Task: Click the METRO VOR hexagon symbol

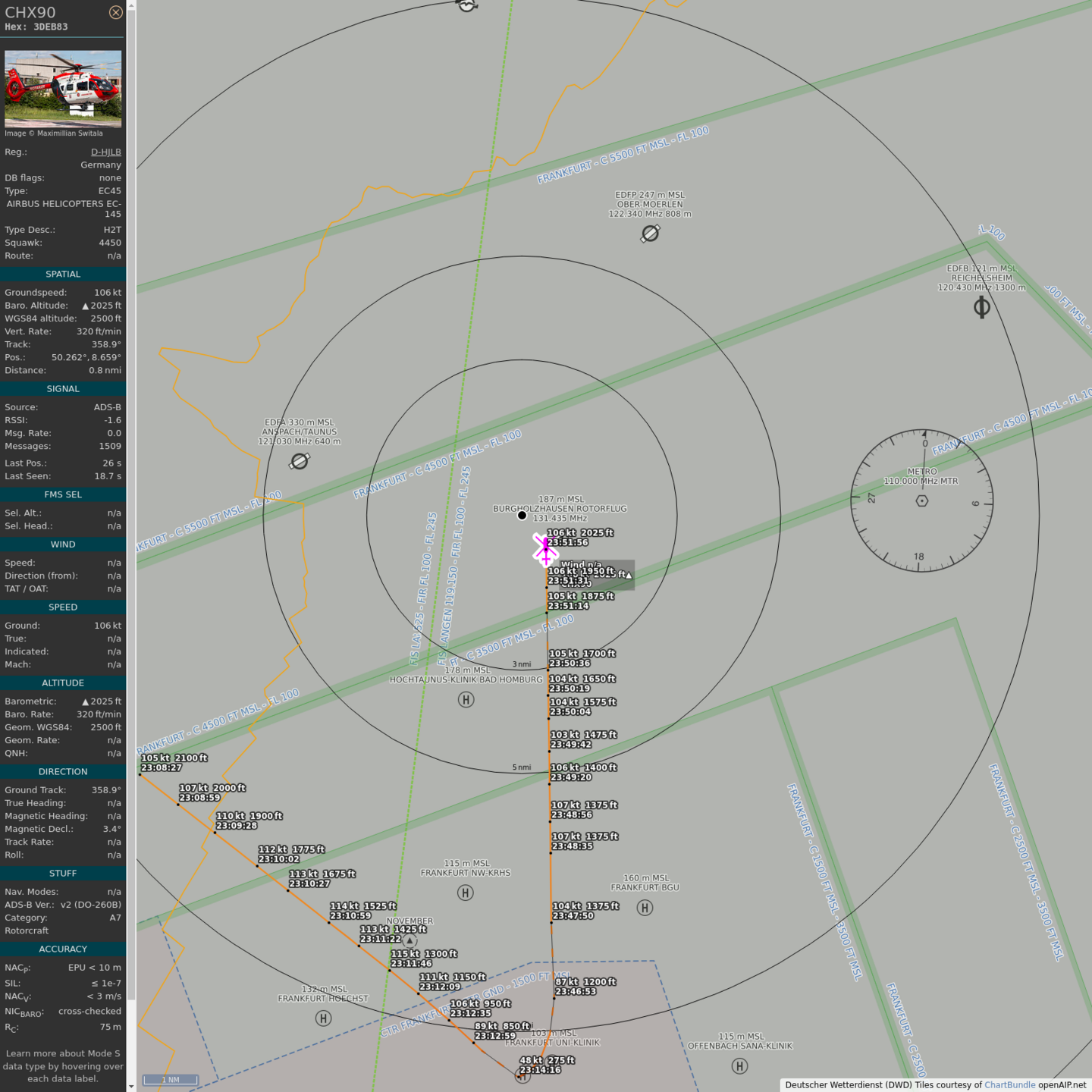Action: (922, 500)
